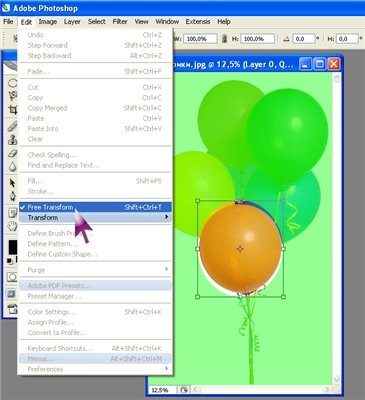Select the Eraser tool

coord(13,153)
